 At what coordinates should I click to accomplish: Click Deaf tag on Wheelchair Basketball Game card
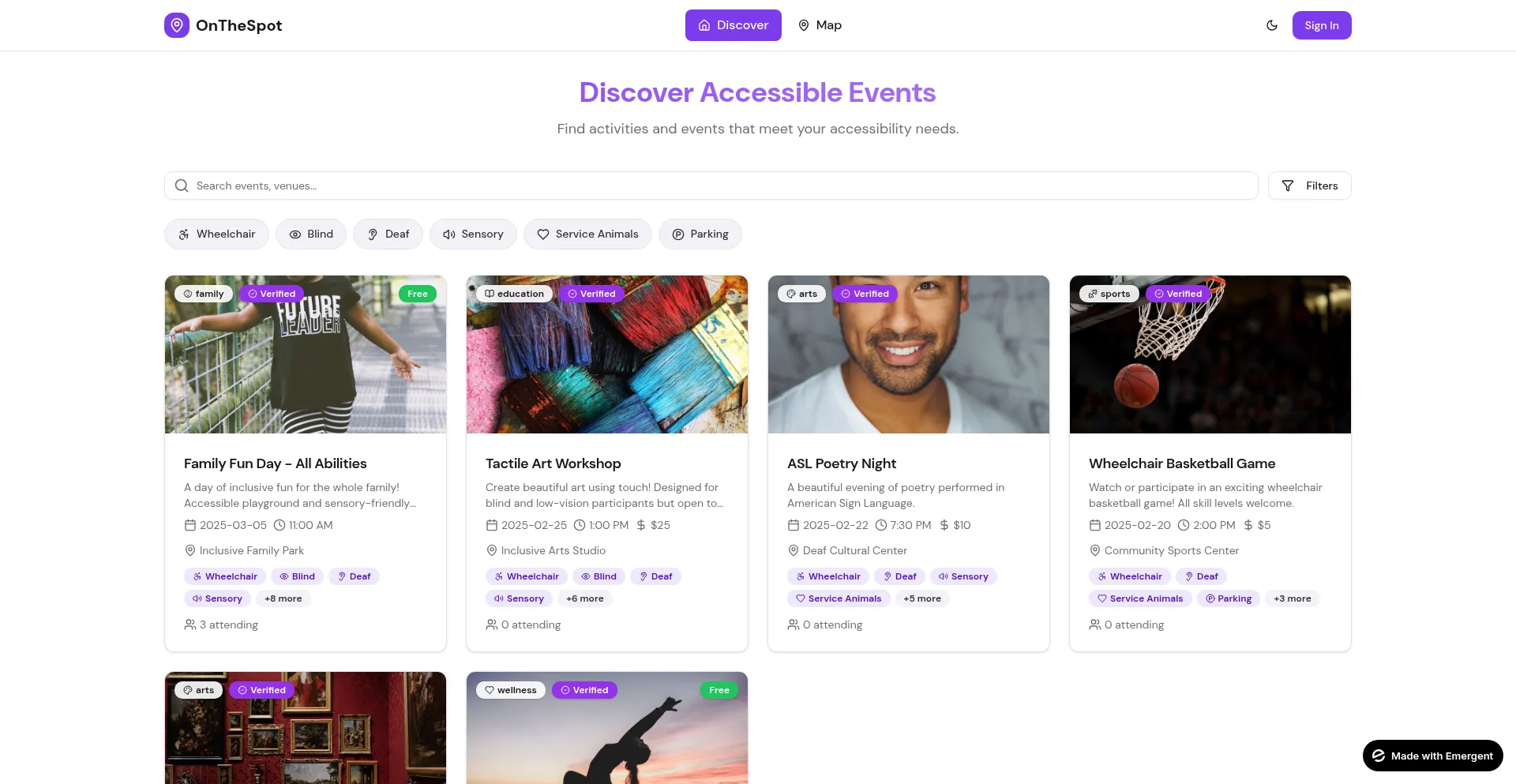pyautogui.click(x=1201, y=576)
